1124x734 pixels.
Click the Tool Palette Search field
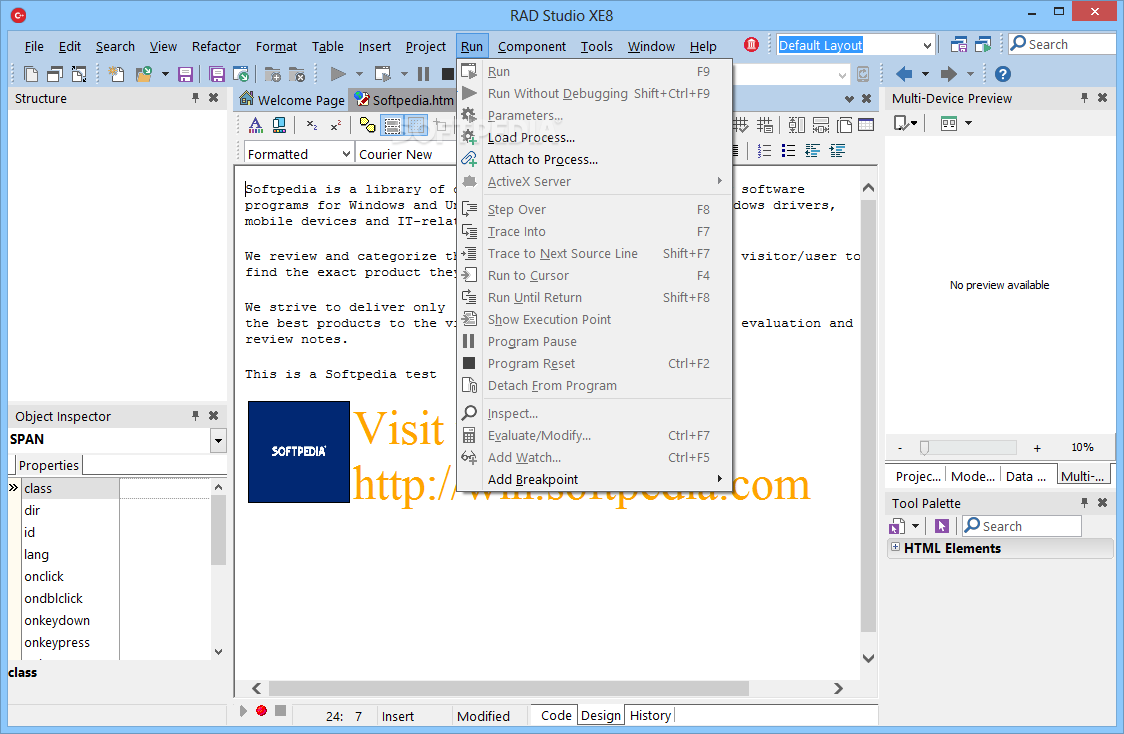[x=1022, y=526]
